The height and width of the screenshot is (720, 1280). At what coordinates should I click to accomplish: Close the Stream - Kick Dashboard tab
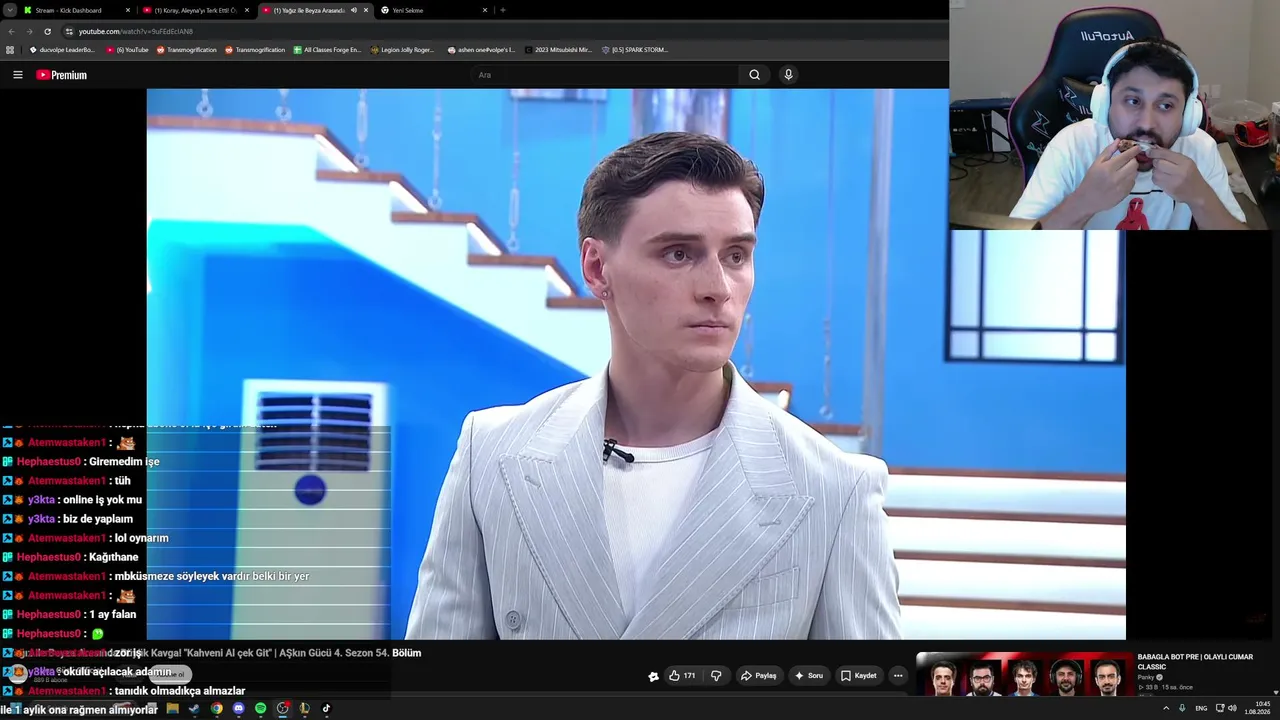pos(128,10)
